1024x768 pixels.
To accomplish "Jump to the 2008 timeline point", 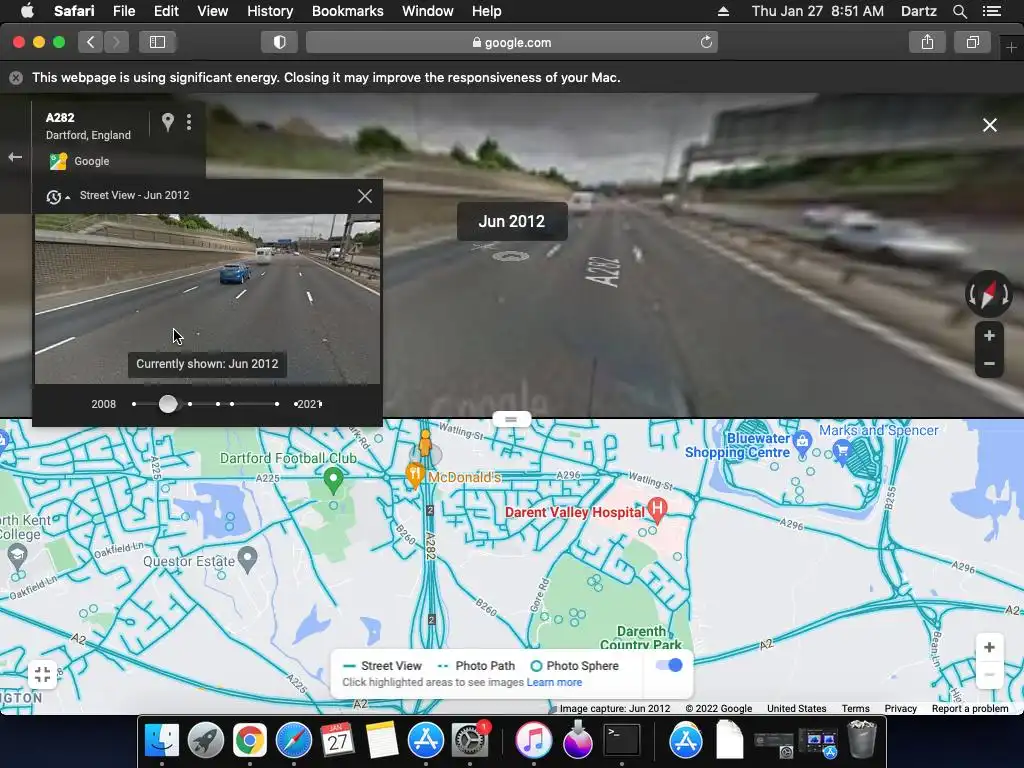I will pyautogui.click(x=134, y=404).
